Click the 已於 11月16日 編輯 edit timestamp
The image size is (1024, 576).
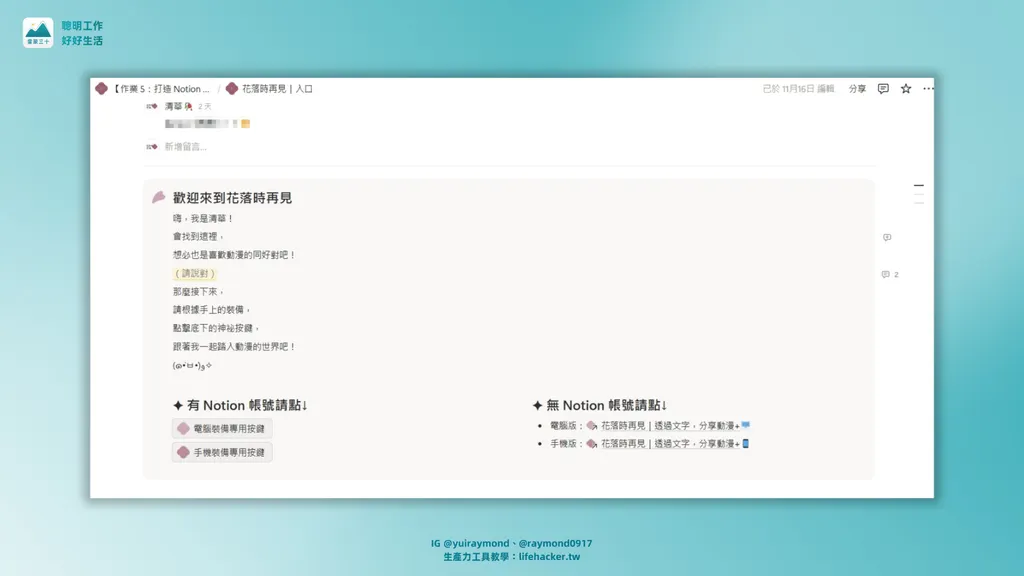coord(798,89)
